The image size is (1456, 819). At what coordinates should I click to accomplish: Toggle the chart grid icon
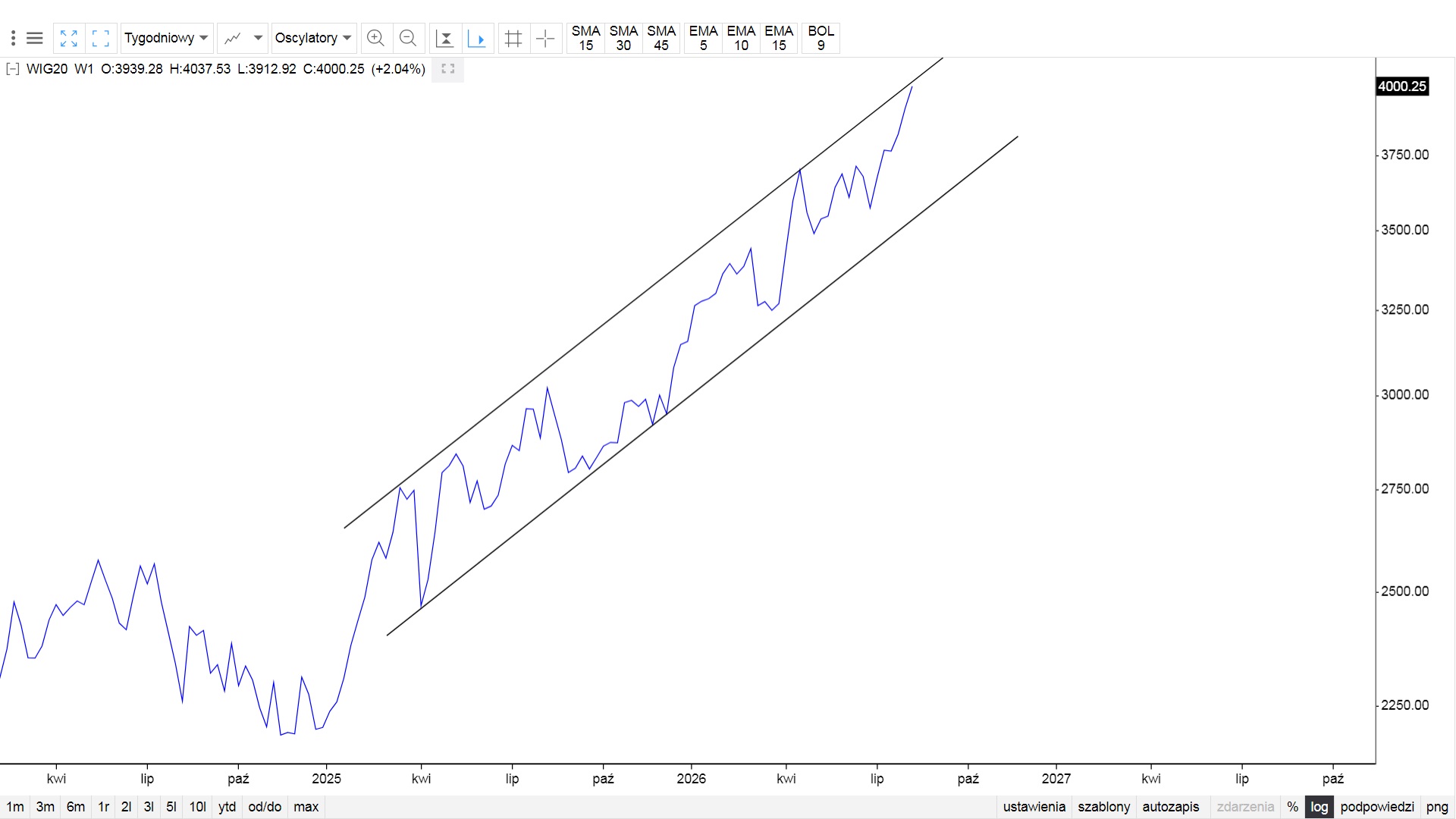click(x=513, y=38)
